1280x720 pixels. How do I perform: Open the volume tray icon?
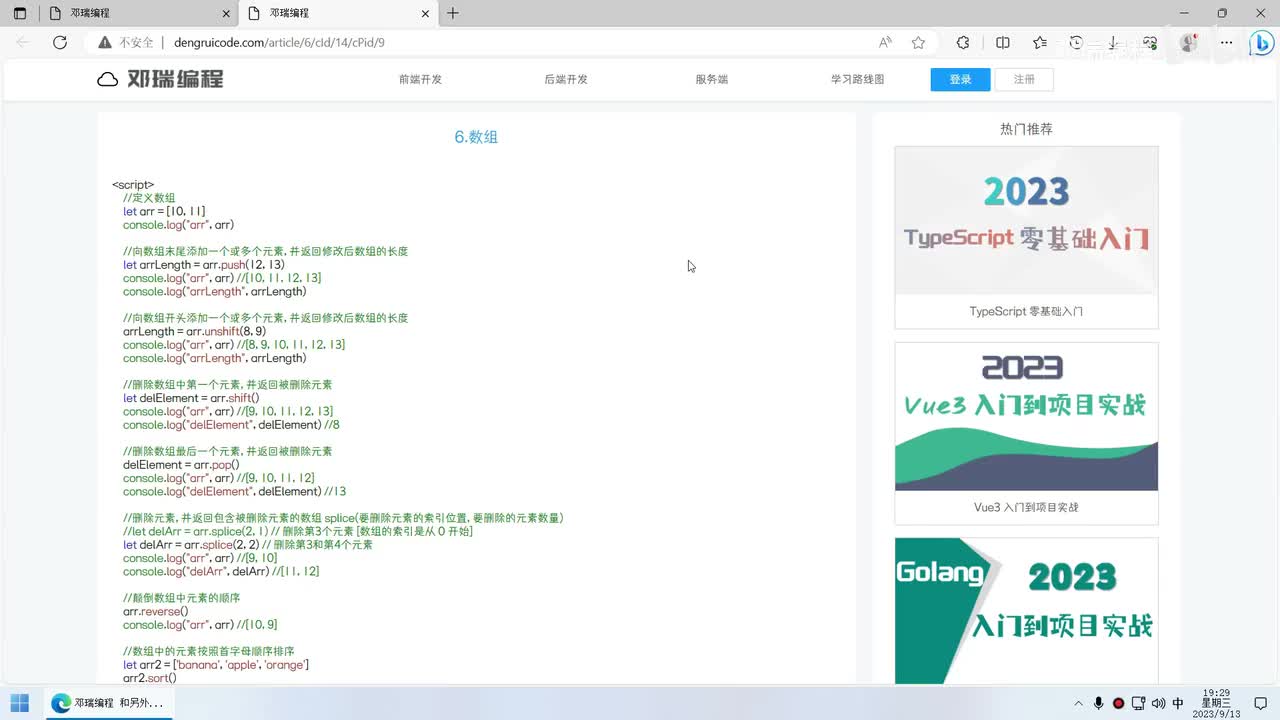pyautogui.click(x=1158, y=703)
